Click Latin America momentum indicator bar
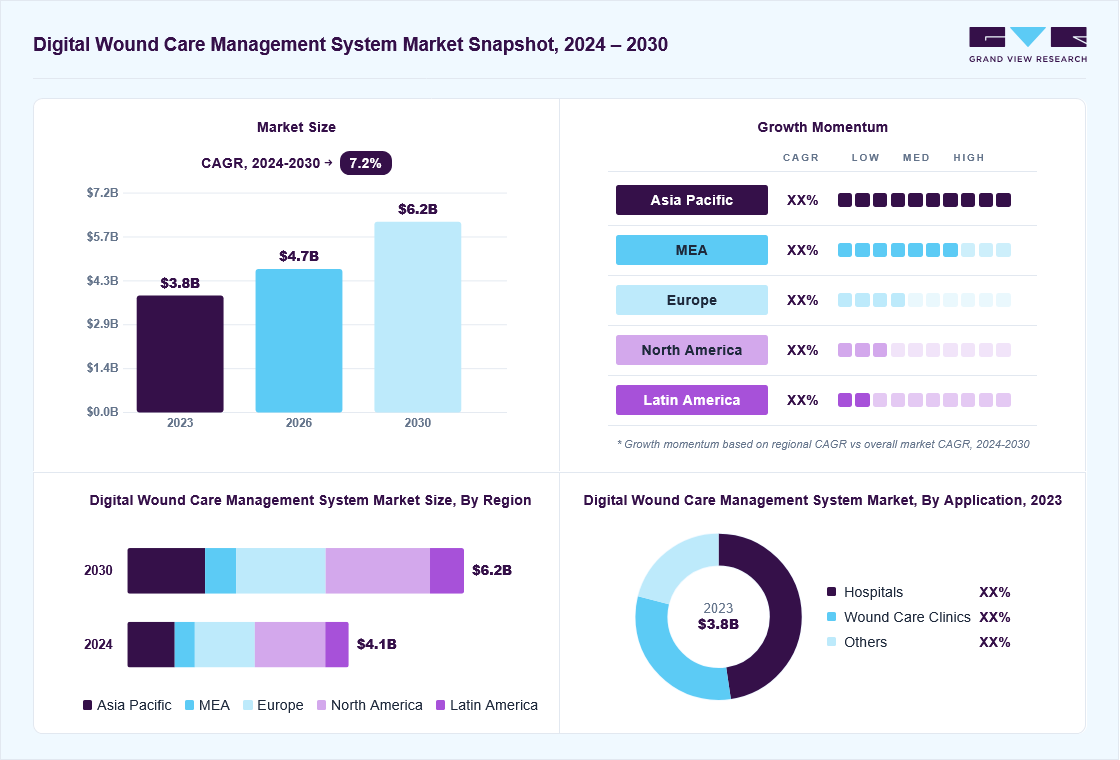Screen dimensions: 1120x760 pyautogui.click(x=924, y=400)
